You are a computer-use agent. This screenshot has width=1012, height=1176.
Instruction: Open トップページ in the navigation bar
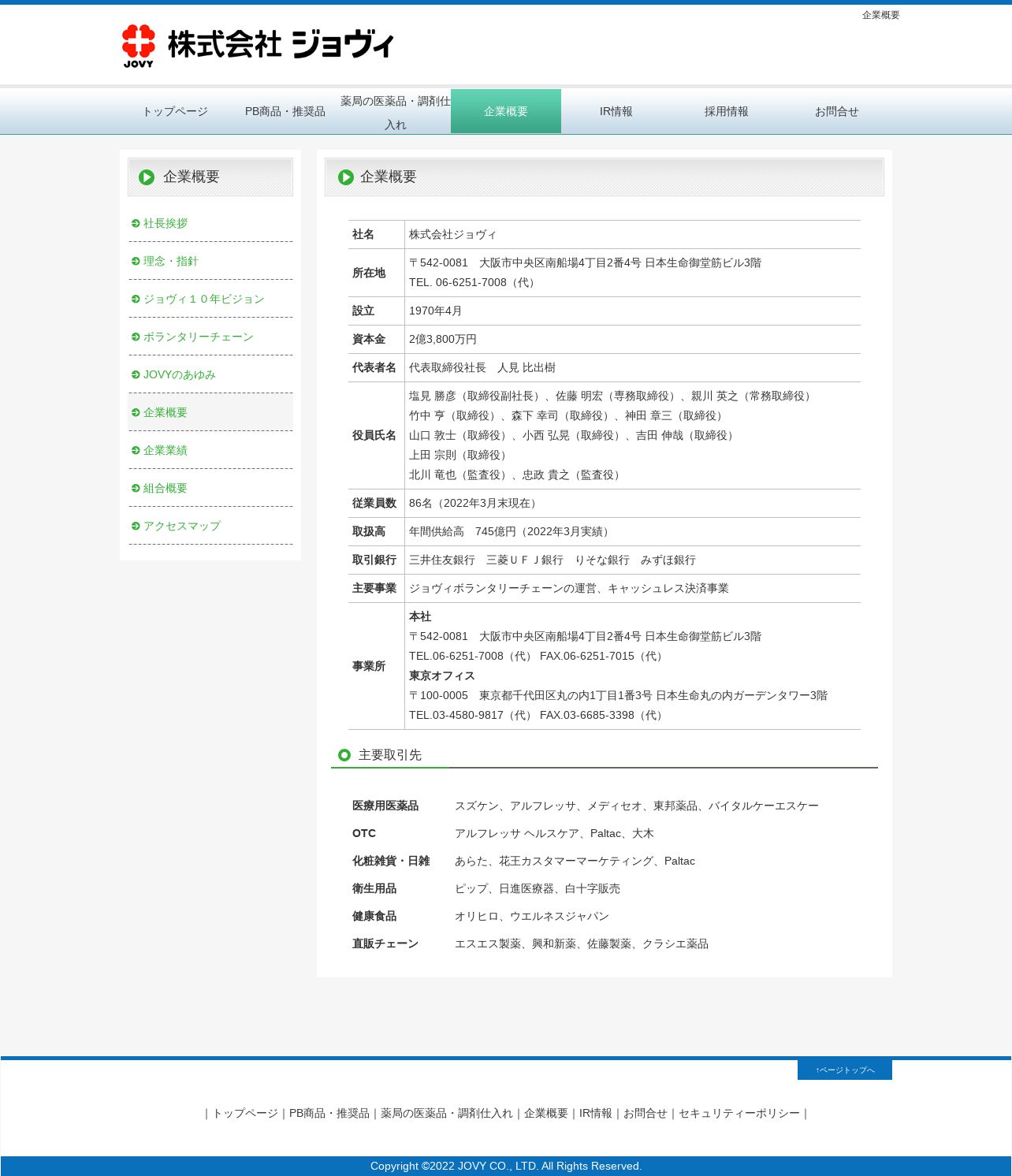tap(175, 112)
